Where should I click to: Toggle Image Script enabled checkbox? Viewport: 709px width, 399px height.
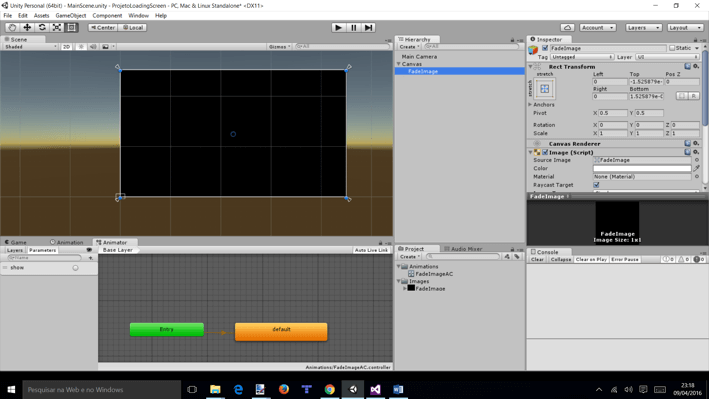pyautogui.click(x=545, y=152)
